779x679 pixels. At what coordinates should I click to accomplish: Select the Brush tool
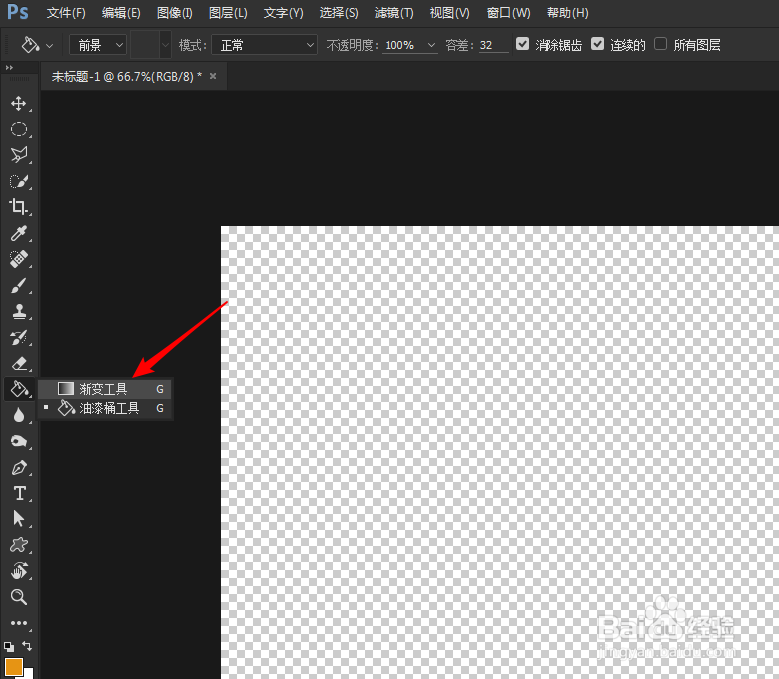click(x=19, y=286)
